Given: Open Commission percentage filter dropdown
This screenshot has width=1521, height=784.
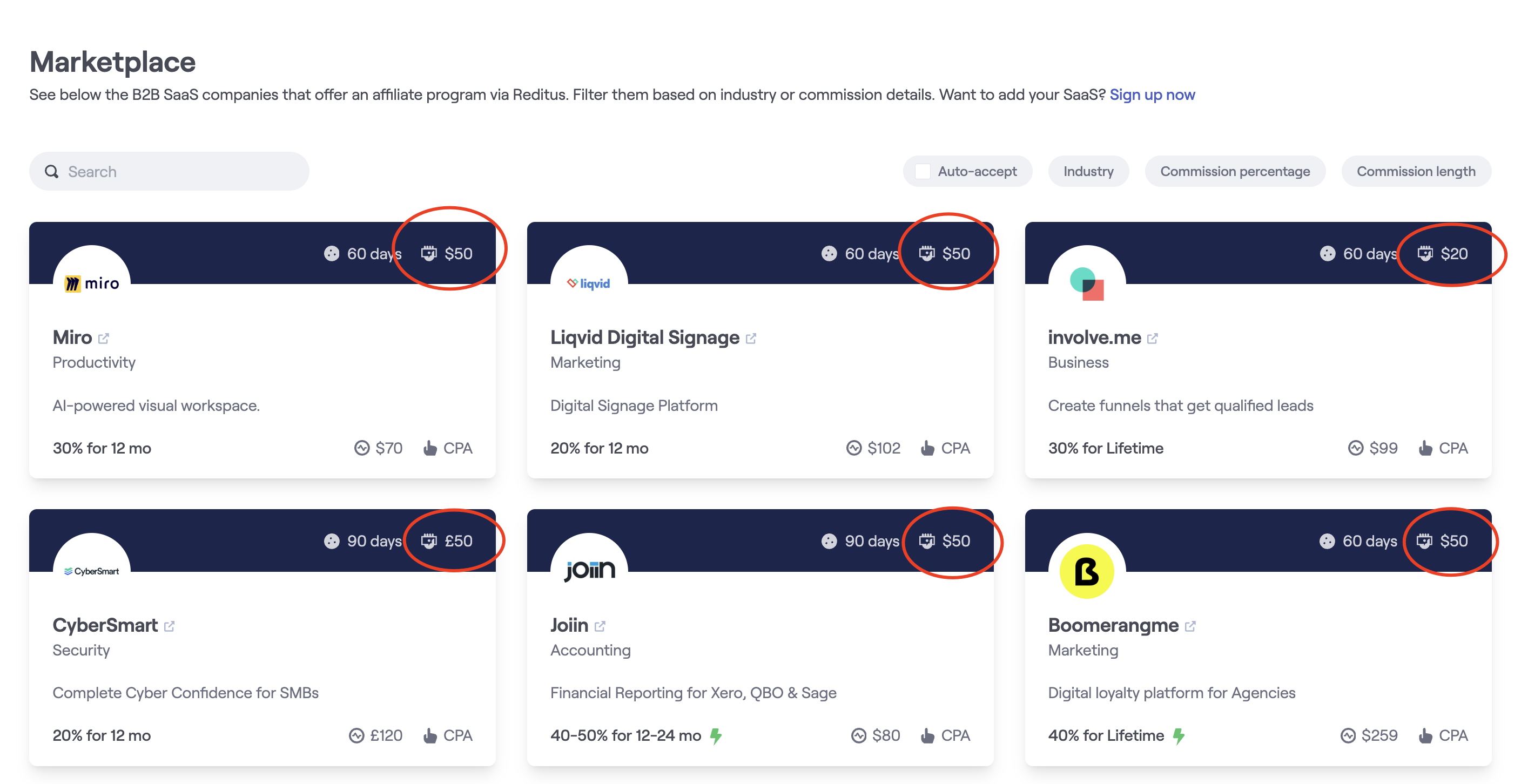Looking at the screenshot, I should [1235, 171].
